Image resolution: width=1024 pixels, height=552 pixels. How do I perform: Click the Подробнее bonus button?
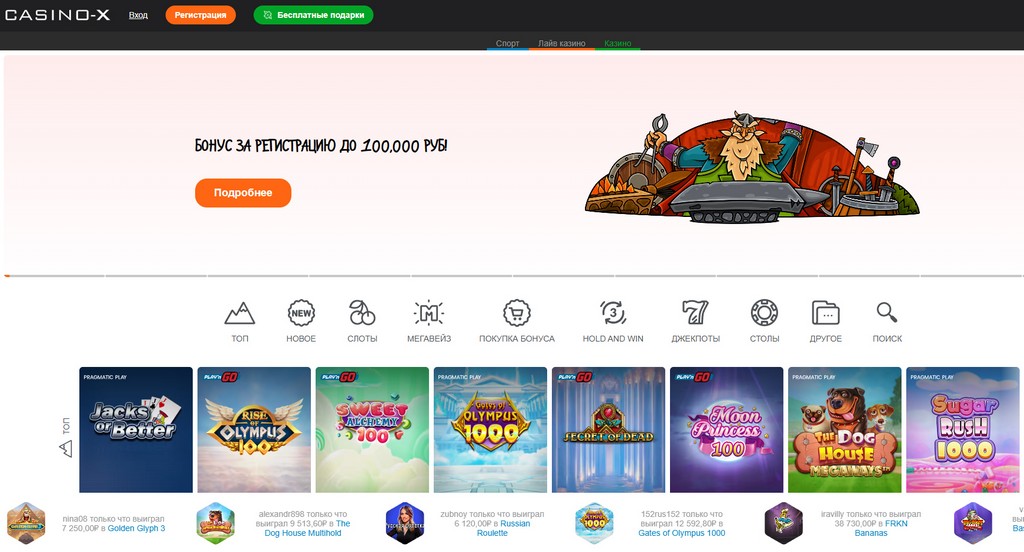[x=243, y=193]
